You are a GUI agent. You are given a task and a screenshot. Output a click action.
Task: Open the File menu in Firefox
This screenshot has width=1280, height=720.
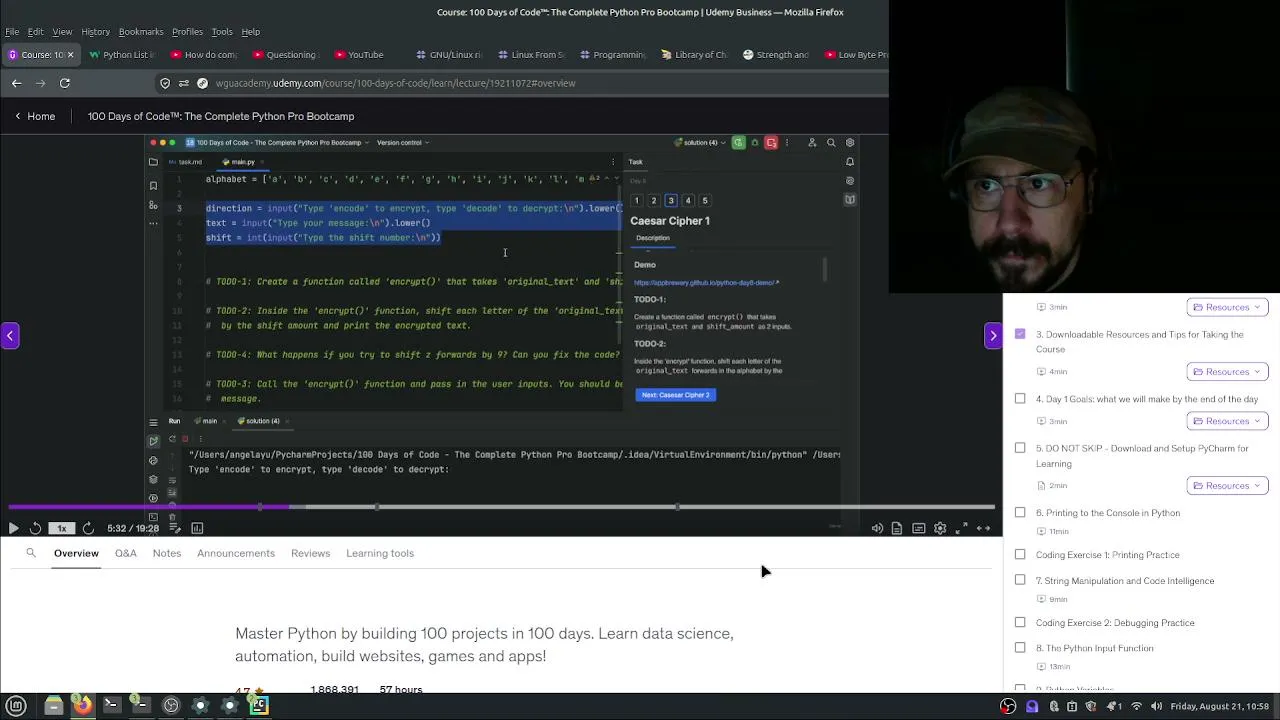12,32
